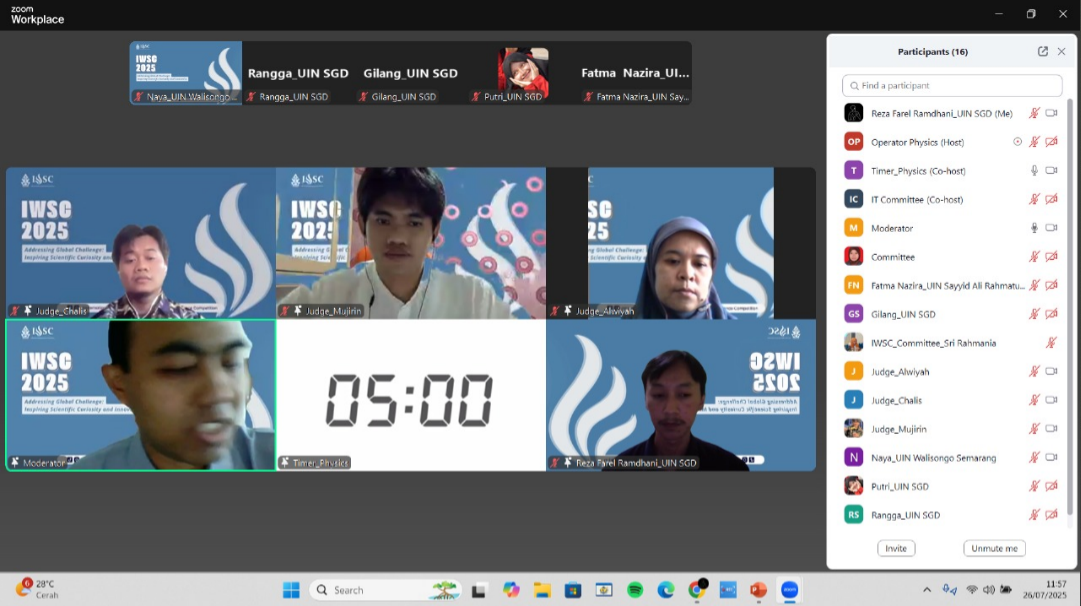Open PowerPoint from the taskbar
The image size is (1081, 606).
click(x=758, y=590)
